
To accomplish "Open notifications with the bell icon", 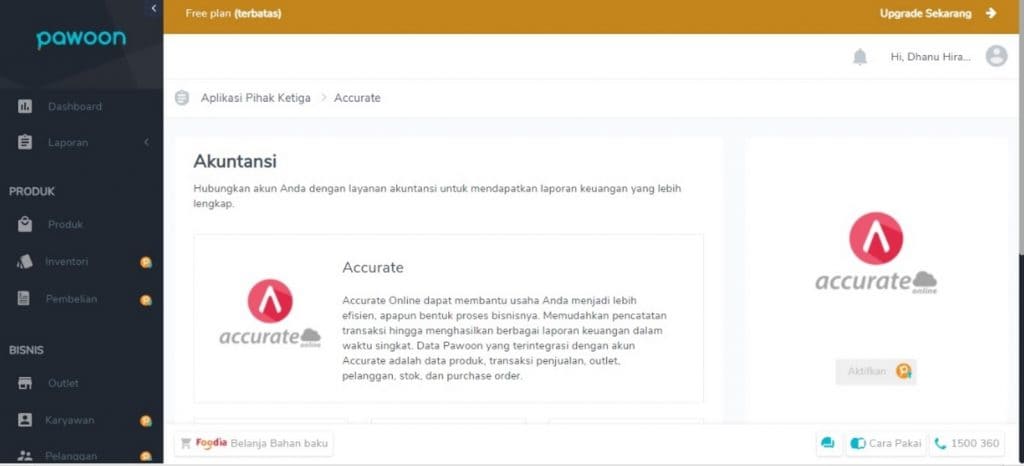I will point(860,57).
